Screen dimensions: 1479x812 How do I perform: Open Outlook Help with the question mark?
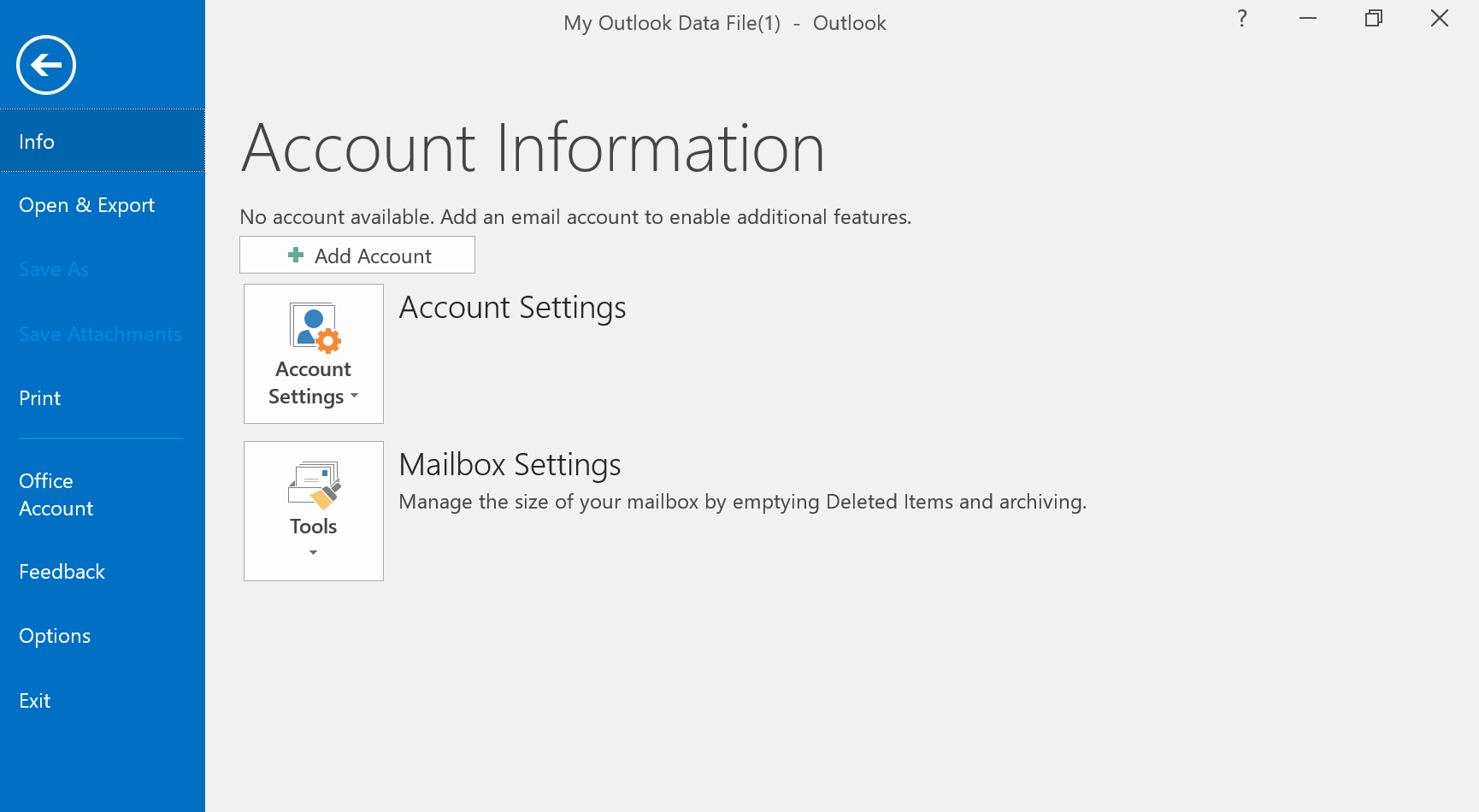(x=1241, y=18)
